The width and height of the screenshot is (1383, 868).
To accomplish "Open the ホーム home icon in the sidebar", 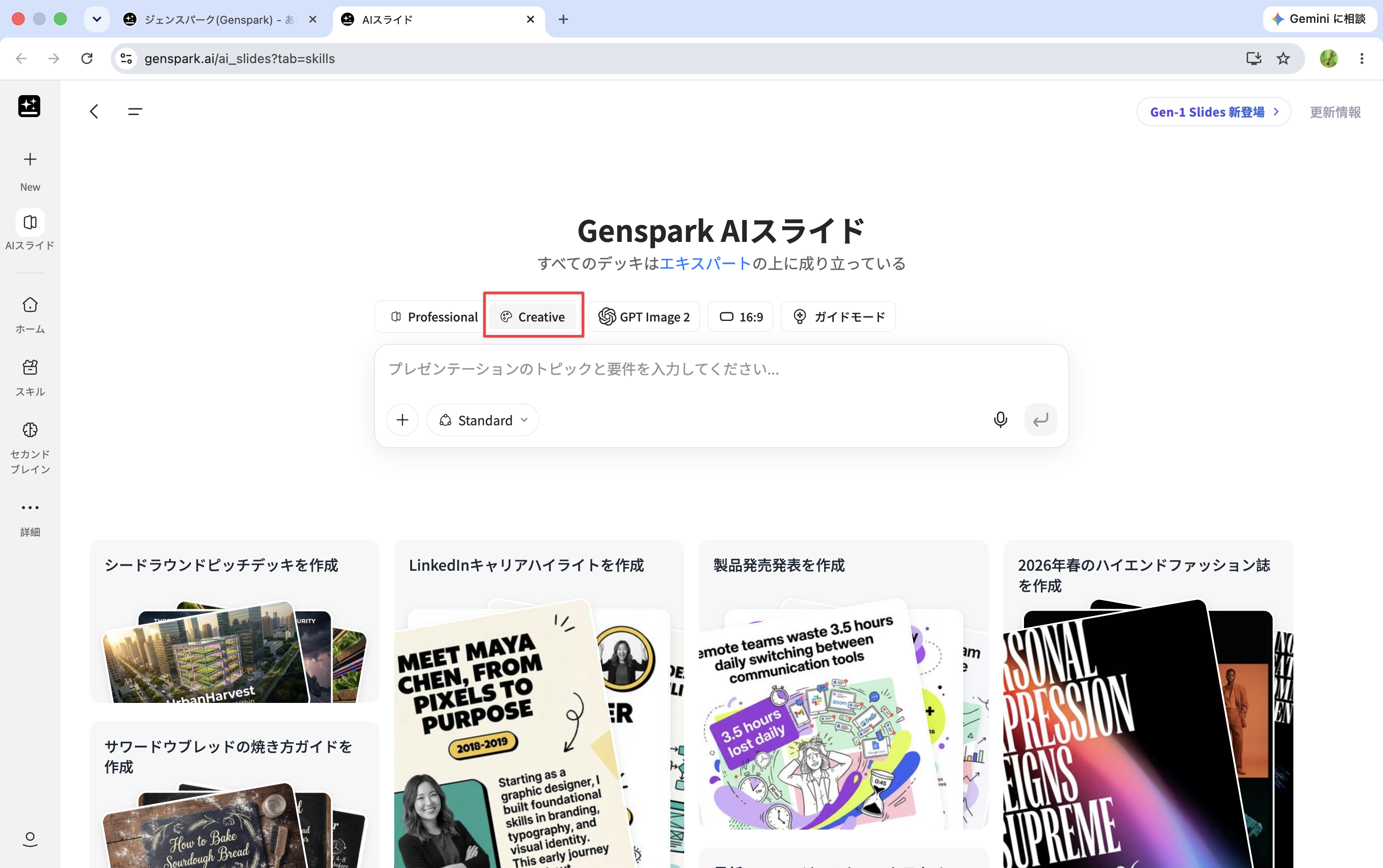I will point(30,304).
